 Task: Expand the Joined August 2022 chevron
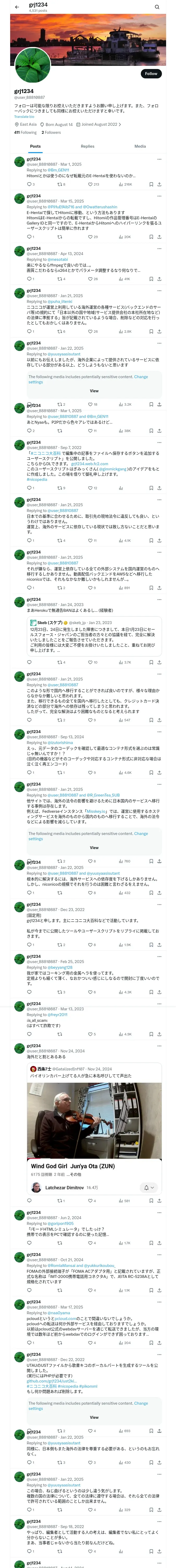(x=120, y=125)
